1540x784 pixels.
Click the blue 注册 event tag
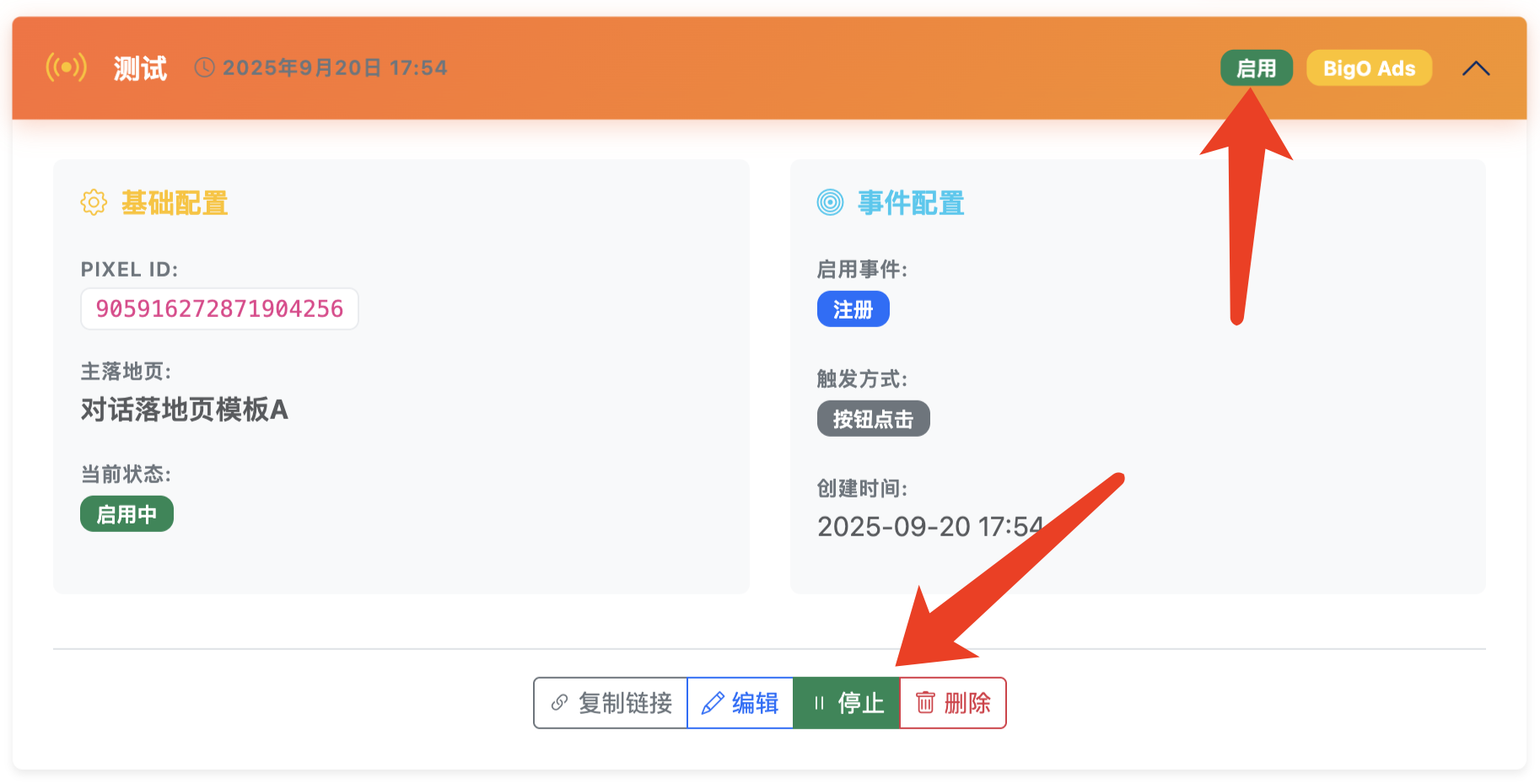tap(853, 309)
